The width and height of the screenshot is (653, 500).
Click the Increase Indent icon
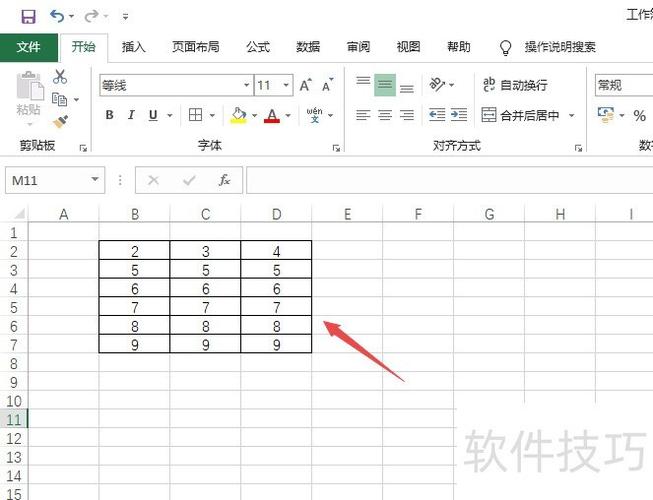459,114
